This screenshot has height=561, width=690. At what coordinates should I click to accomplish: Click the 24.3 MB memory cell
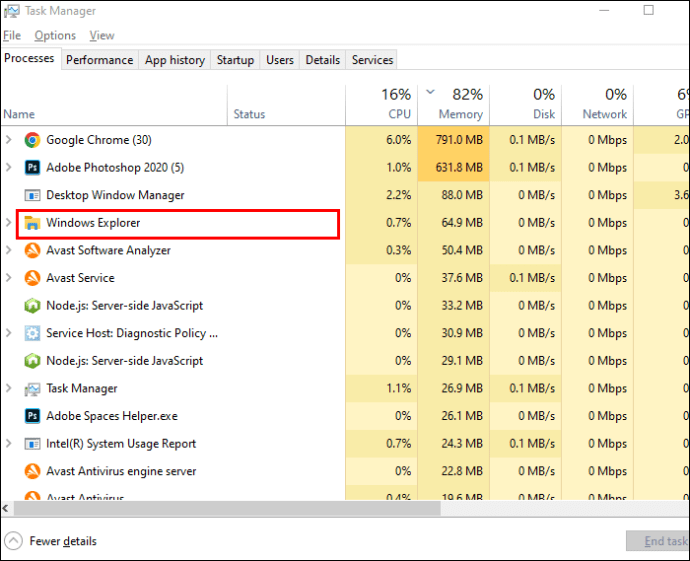point(453,444)
